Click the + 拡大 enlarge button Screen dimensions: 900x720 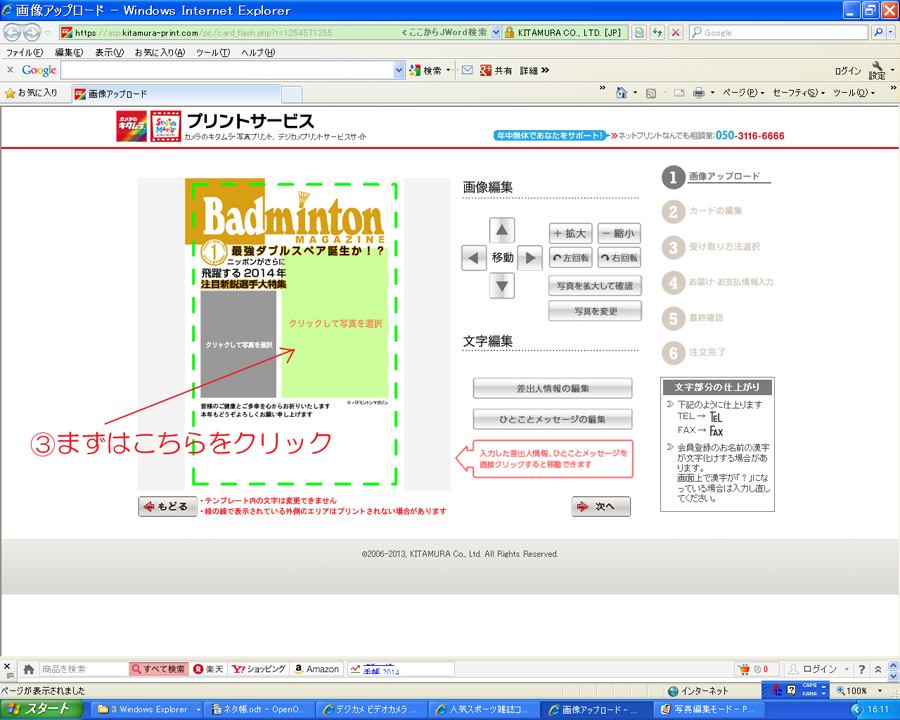click(571, 233)
